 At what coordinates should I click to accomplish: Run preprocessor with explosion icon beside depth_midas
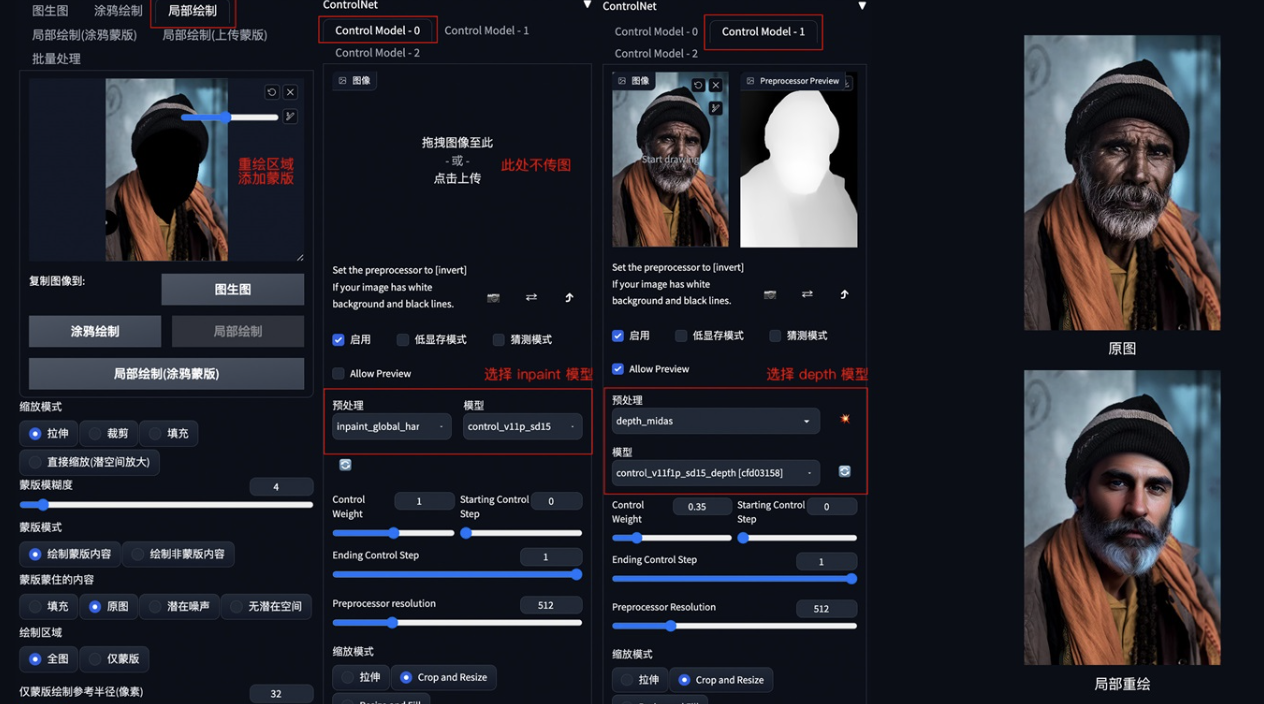pyautogui.click(x=845, y=420)
